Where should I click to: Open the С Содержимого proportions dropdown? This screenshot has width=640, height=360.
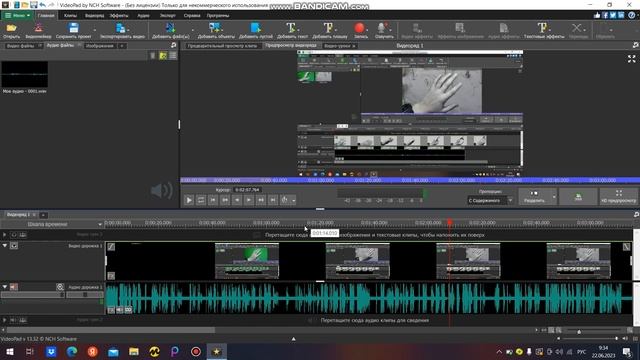click(x=489, y=200)
